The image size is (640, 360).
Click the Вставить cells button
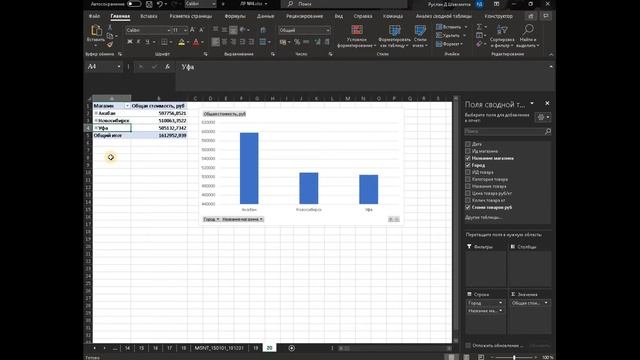(451, 27)
